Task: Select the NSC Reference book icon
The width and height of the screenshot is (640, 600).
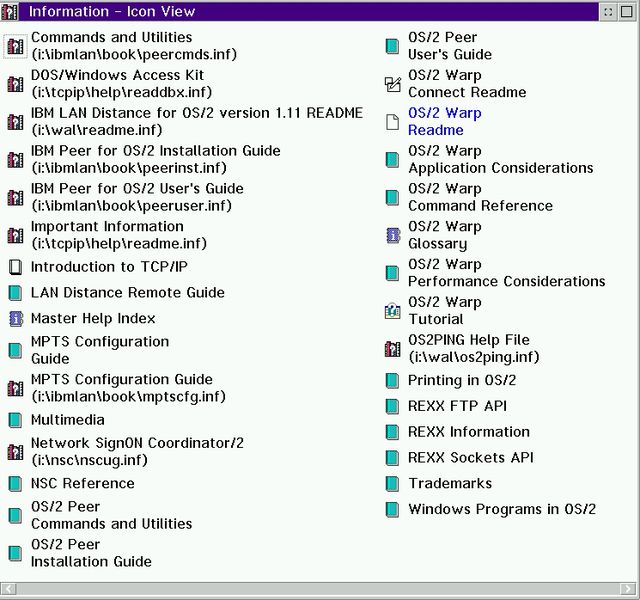Action: (16, 483)
